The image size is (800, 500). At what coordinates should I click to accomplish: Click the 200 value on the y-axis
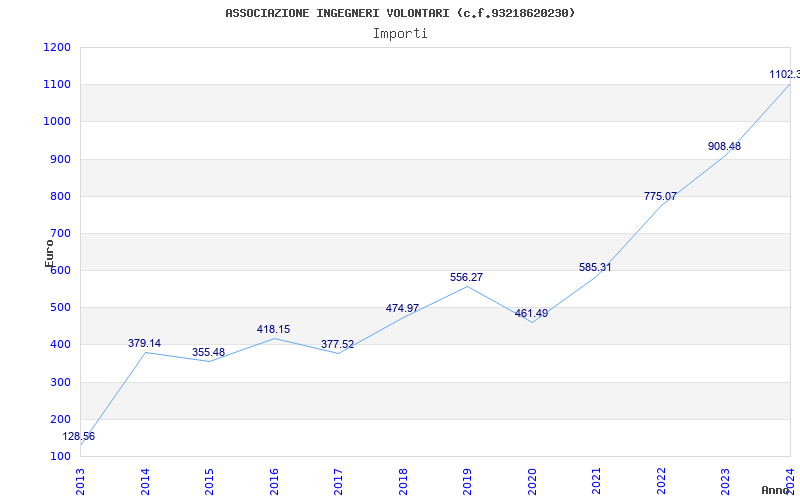60,419
